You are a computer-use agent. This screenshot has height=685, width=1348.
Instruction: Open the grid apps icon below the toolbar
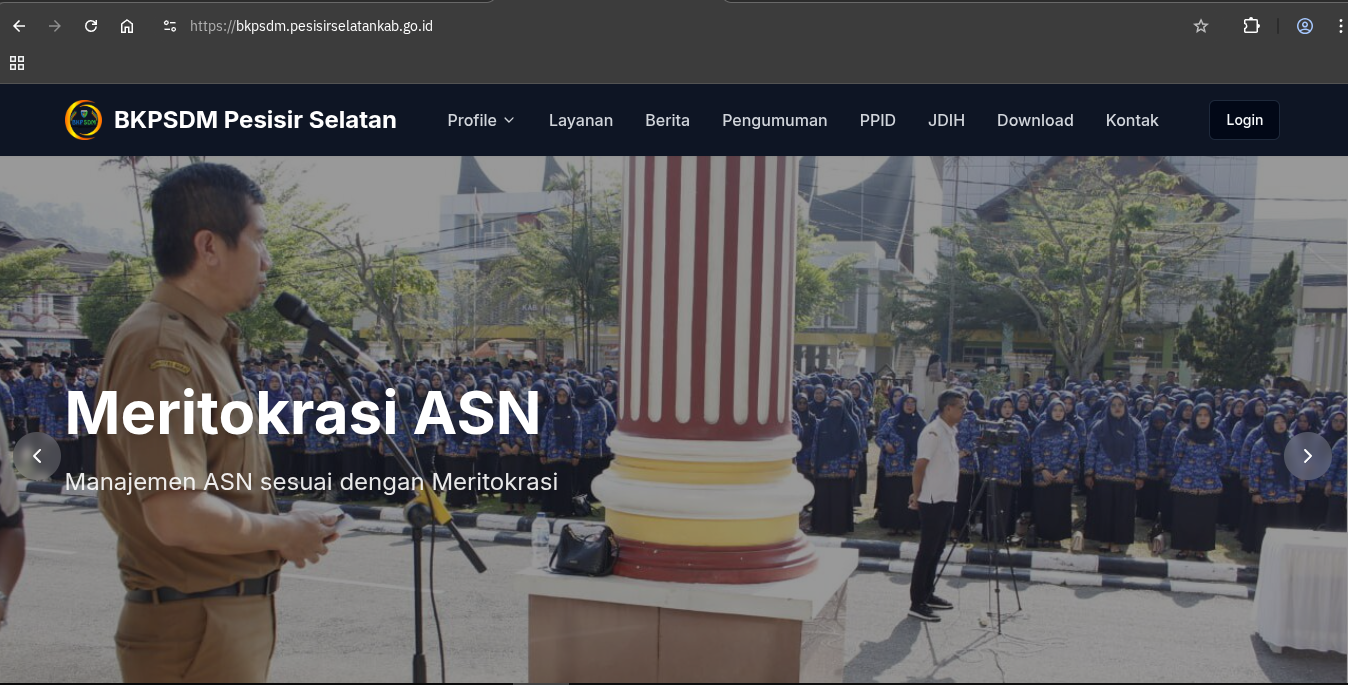[x=16, y=62]
